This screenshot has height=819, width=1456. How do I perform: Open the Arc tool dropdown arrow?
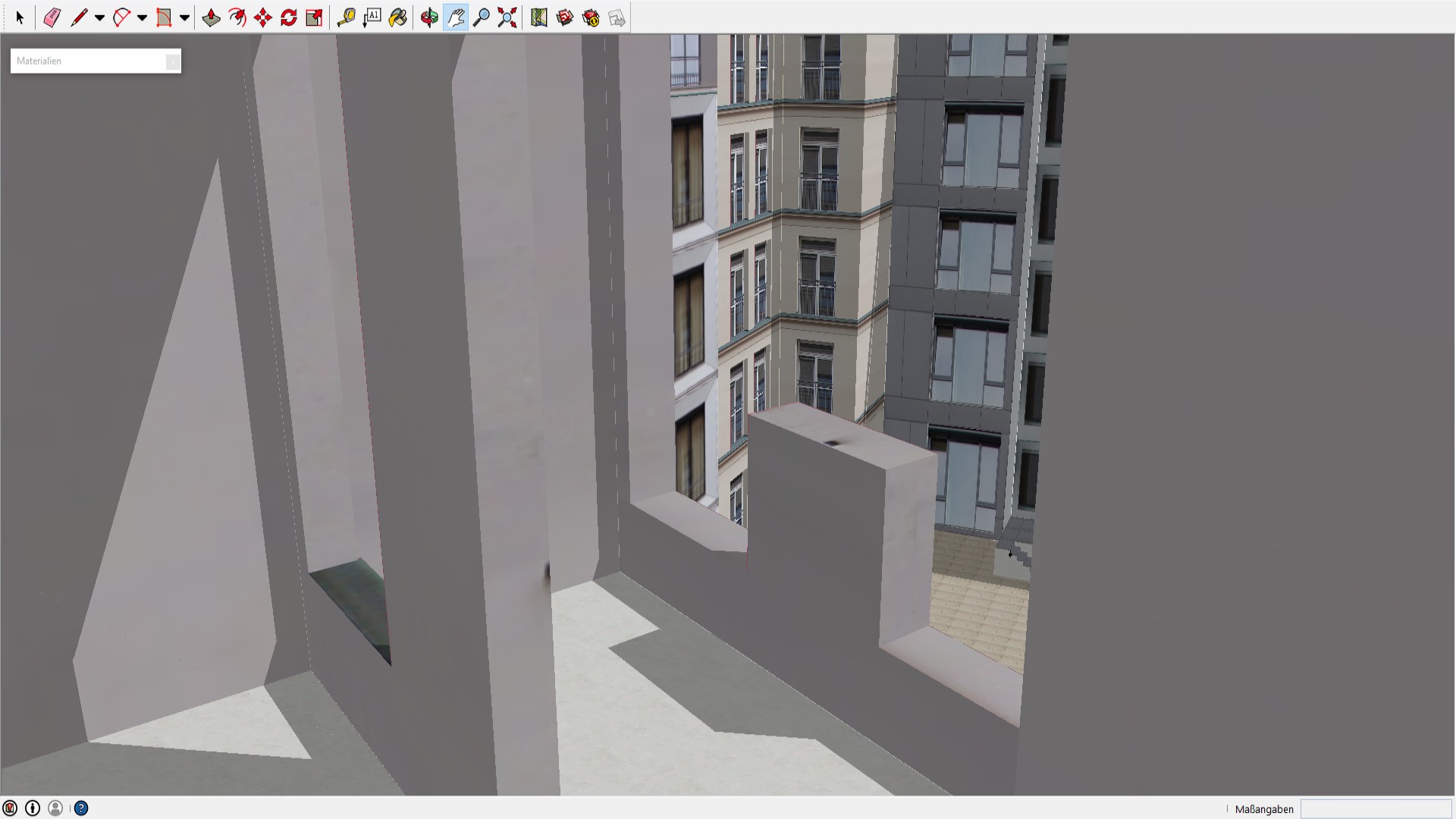click(x=142, y=17)
